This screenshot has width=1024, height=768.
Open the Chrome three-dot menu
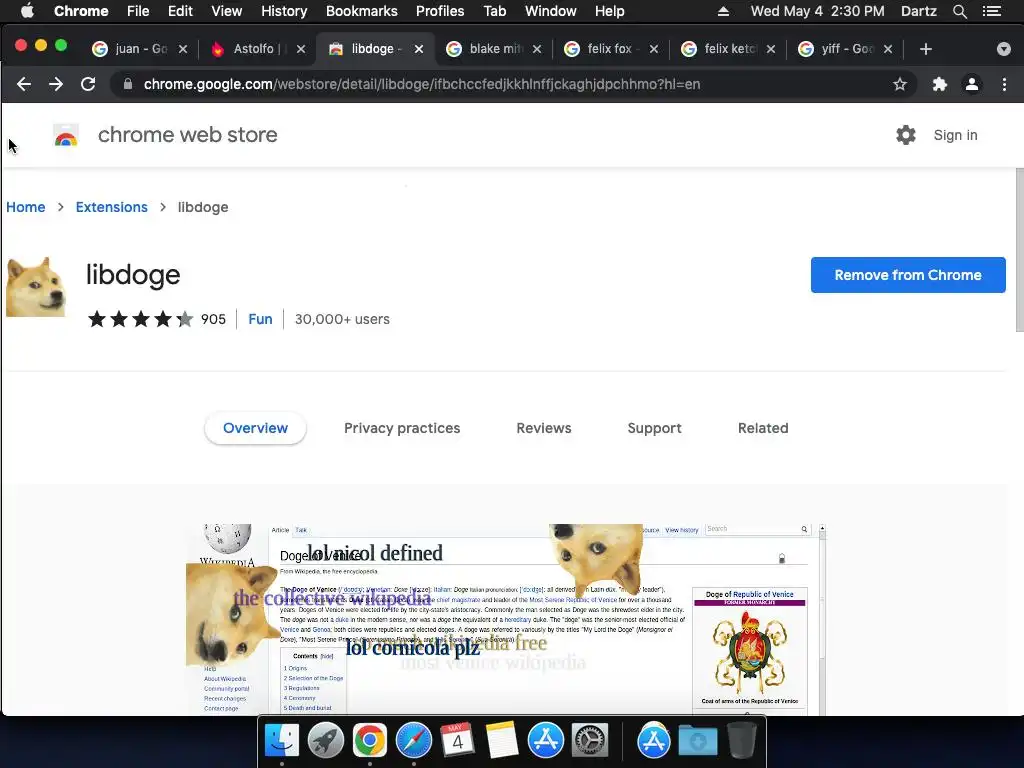coord(1004,84)
